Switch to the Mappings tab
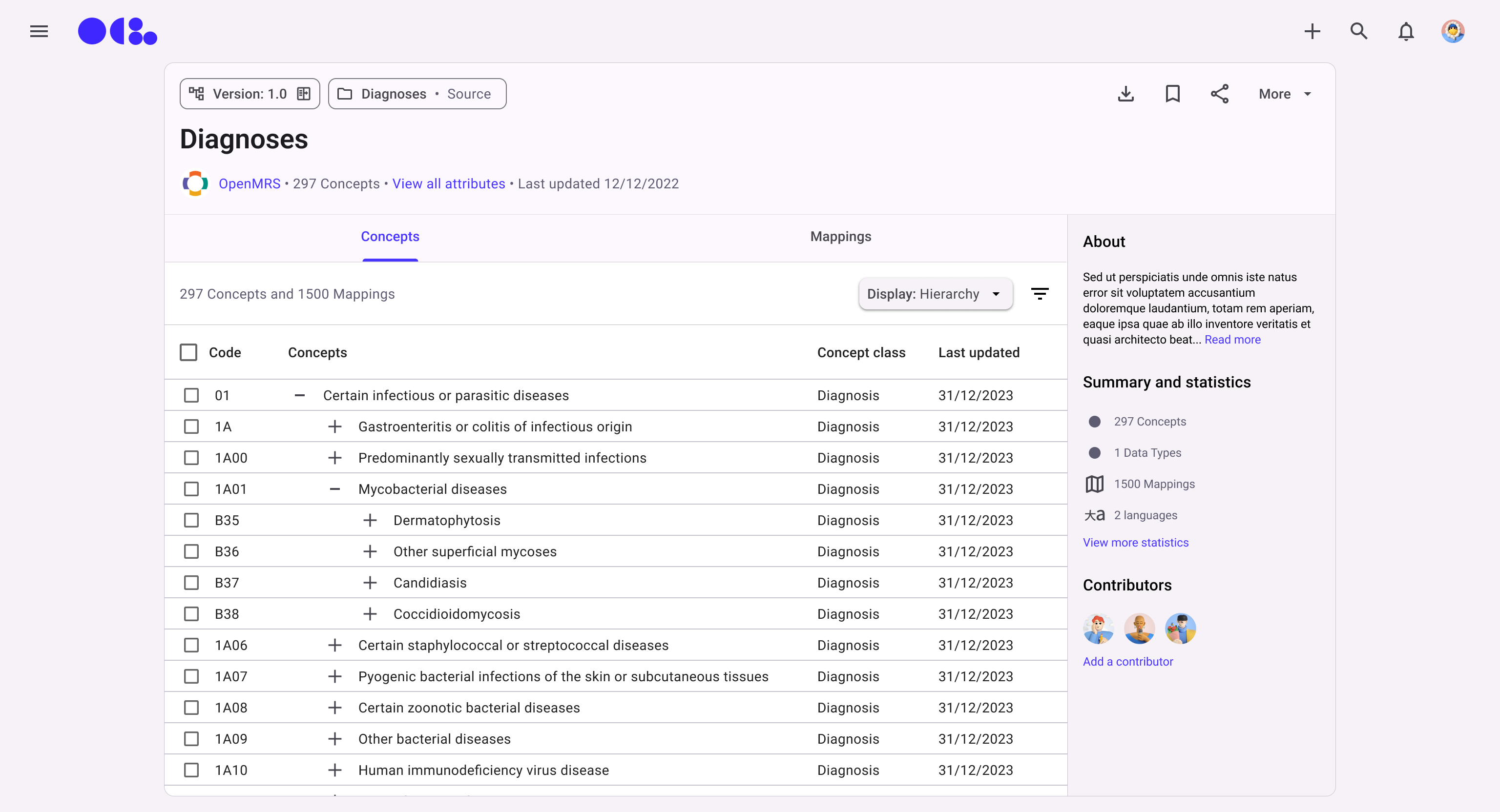Viewport: 1500px width, 812px height. [x=840, y=236]
